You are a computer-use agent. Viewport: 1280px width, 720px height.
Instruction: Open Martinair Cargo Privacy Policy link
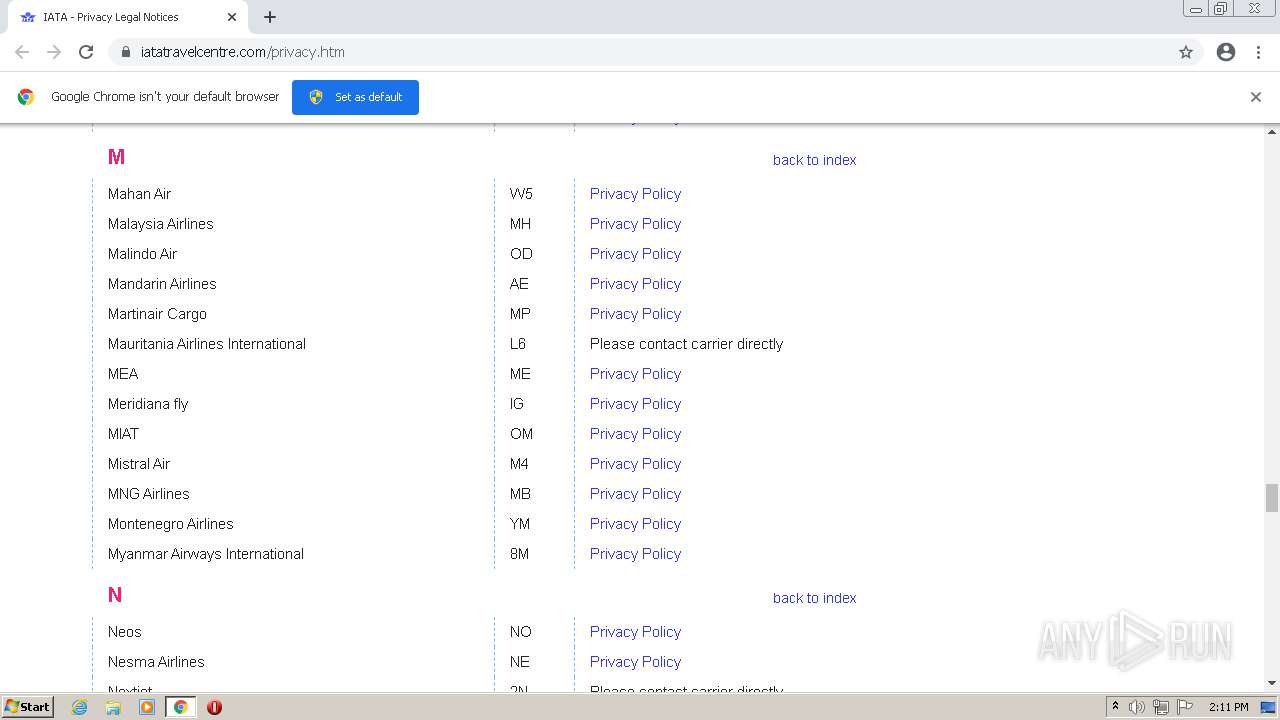coord(635,314)
